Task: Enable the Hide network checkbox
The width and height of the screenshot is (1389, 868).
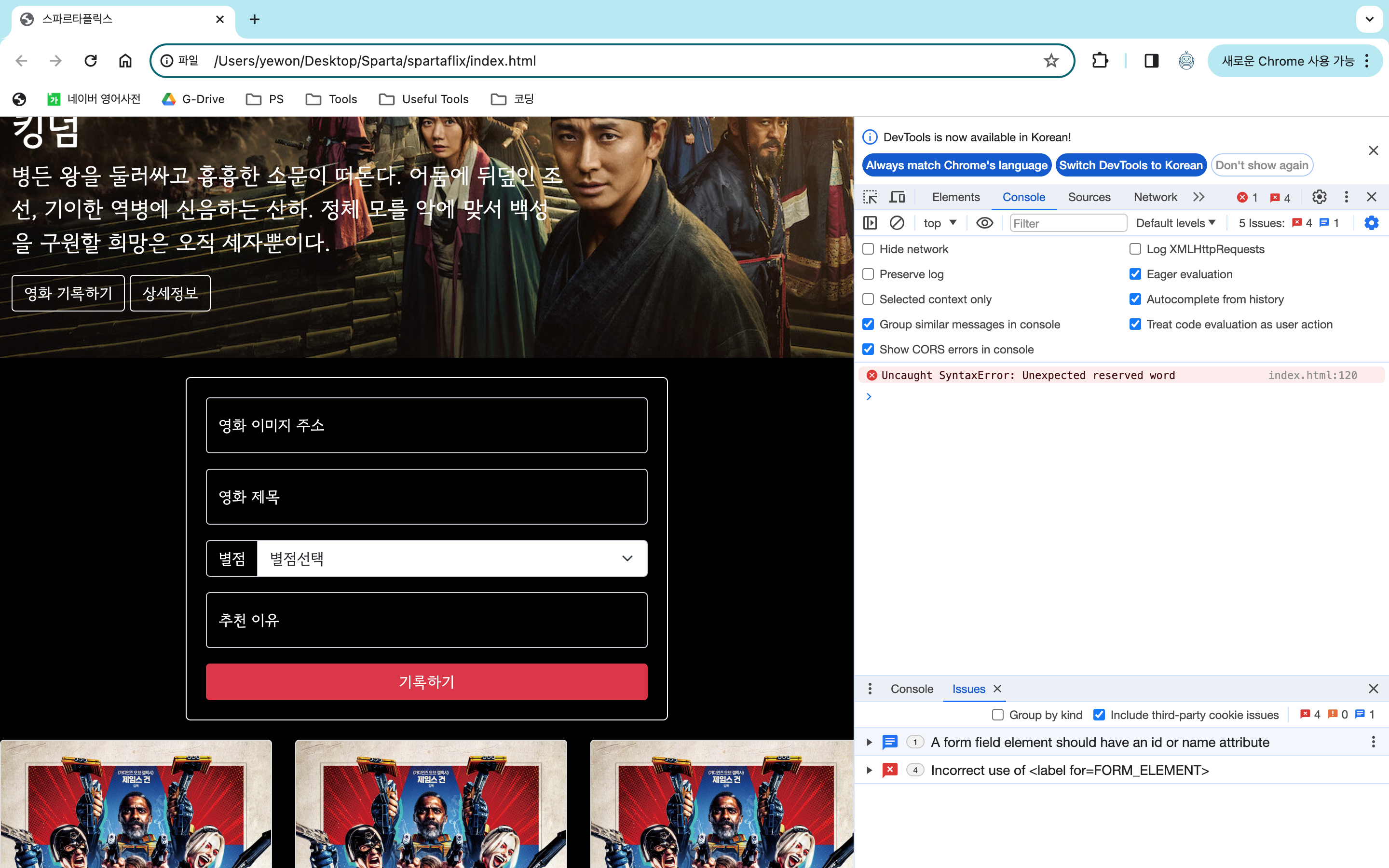Action: (x=869, y=248)
